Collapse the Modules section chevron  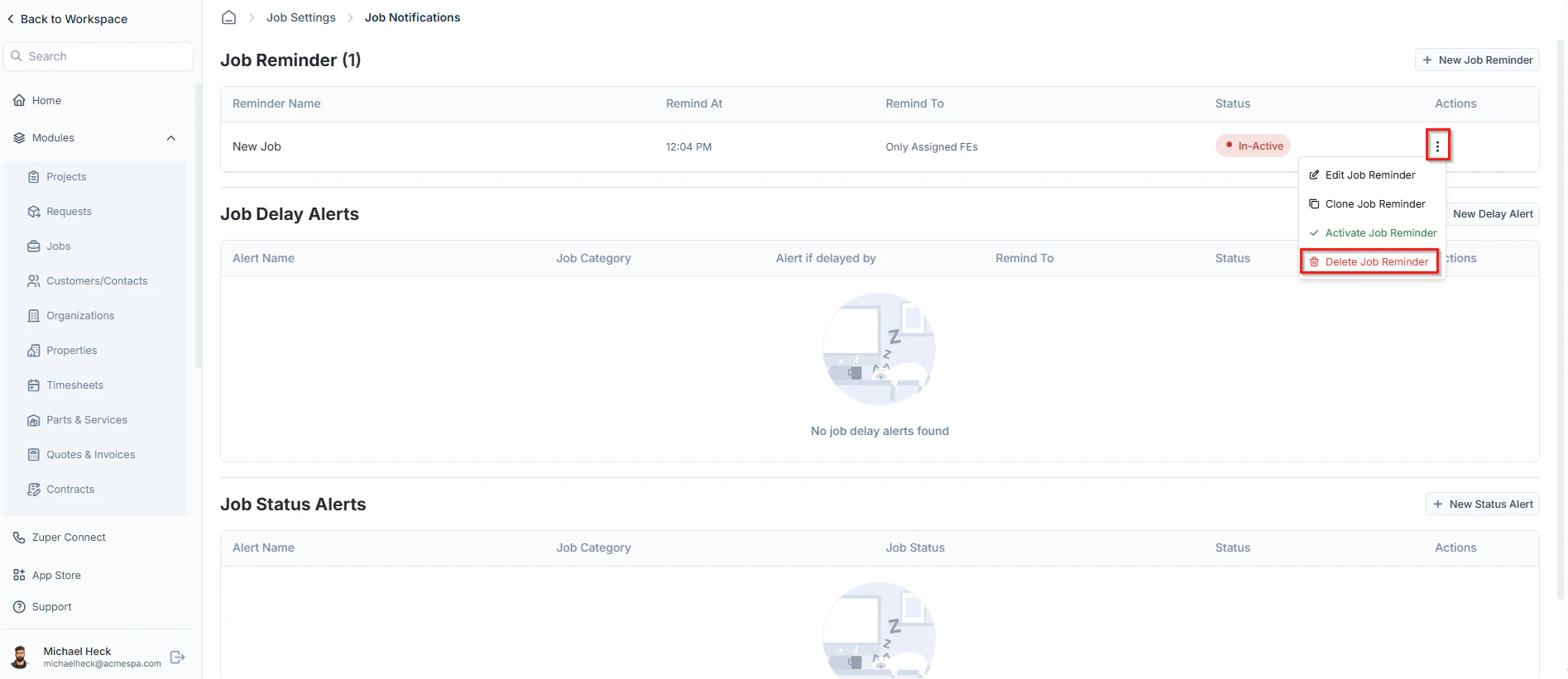pos(171,138)
